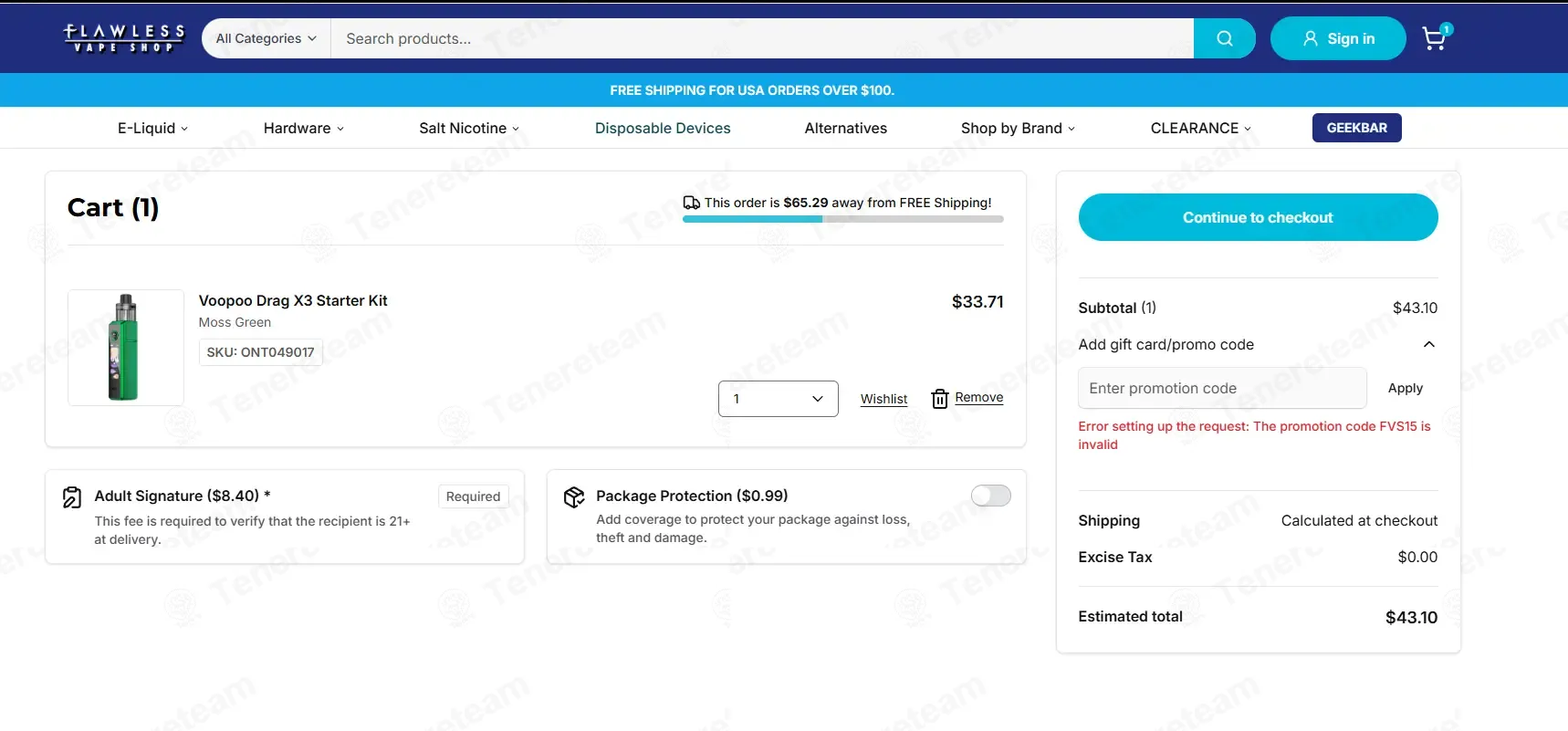
Task: Open the All Categories dropdown
Action: click(x=266, y=38)
